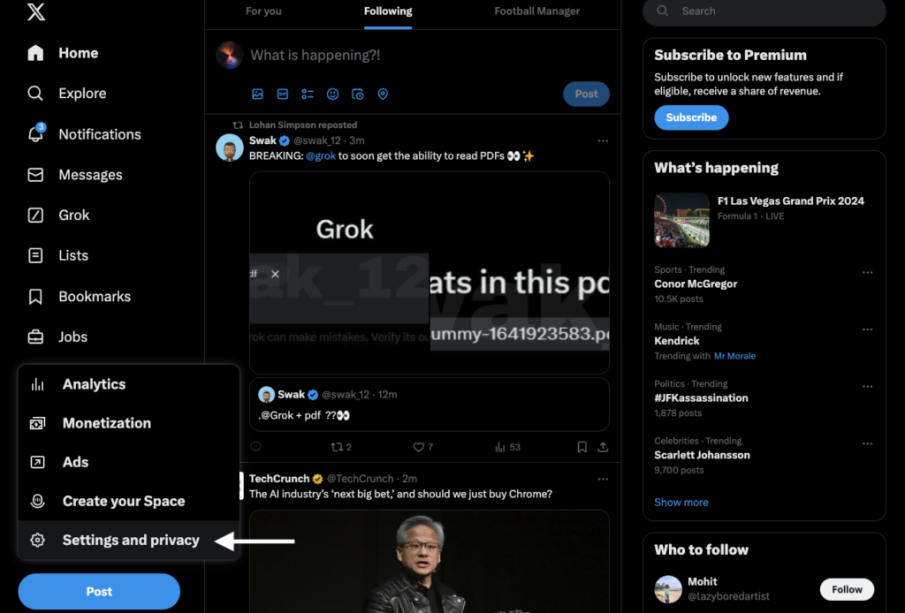Tag a location using the pin icon
Image resolution: width=905 pixels, height=613 pixels.
point(383,94)
